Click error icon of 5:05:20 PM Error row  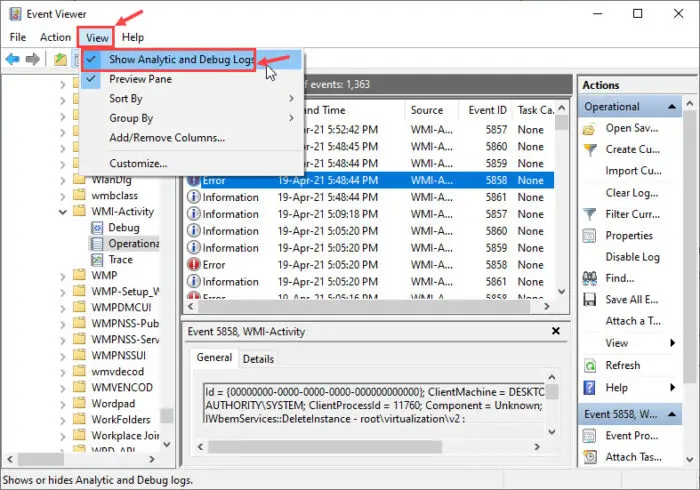coord(193,265)
